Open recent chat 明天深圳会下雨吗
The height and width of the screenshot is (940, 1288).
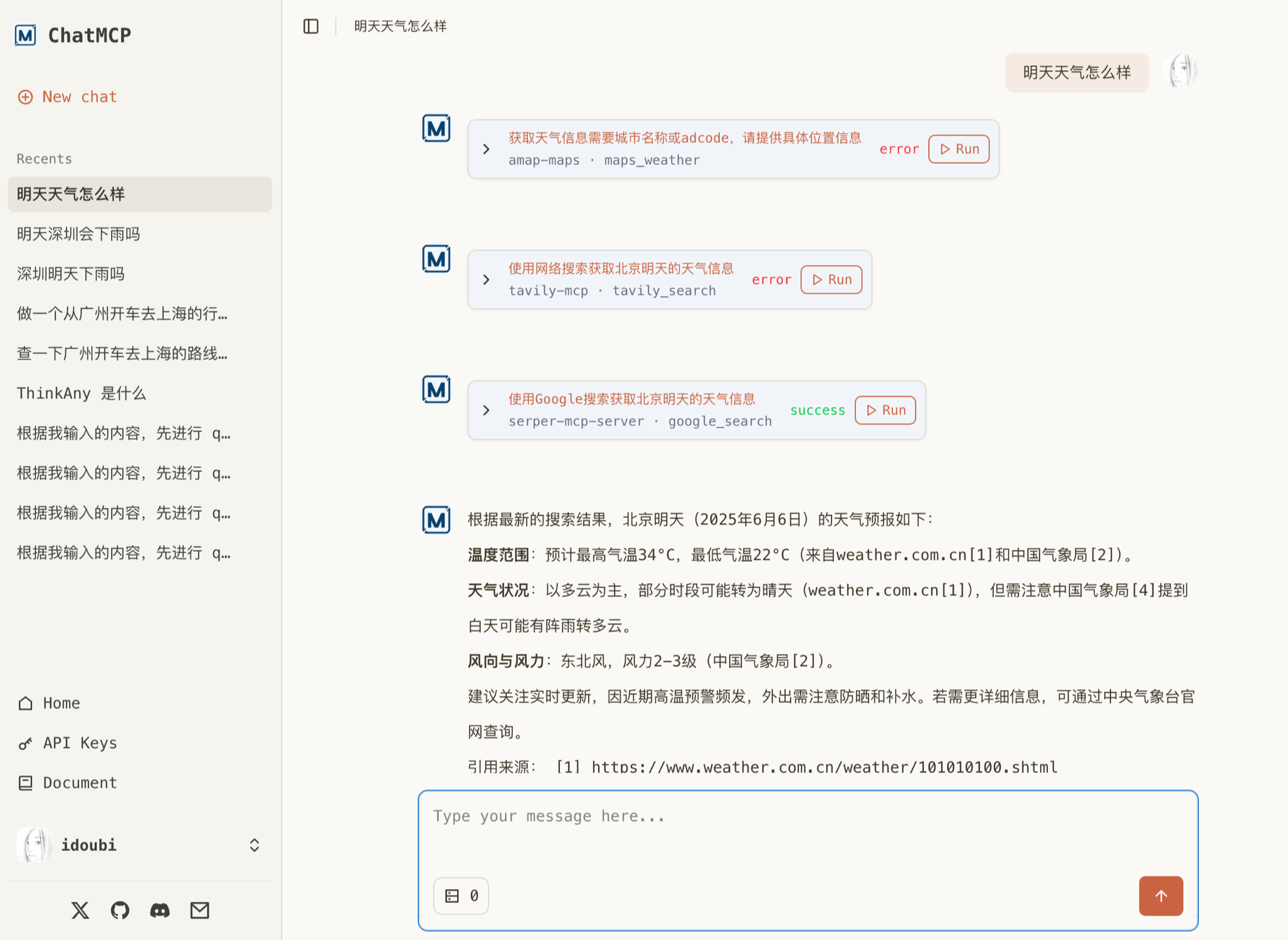(x=140, y=234)
